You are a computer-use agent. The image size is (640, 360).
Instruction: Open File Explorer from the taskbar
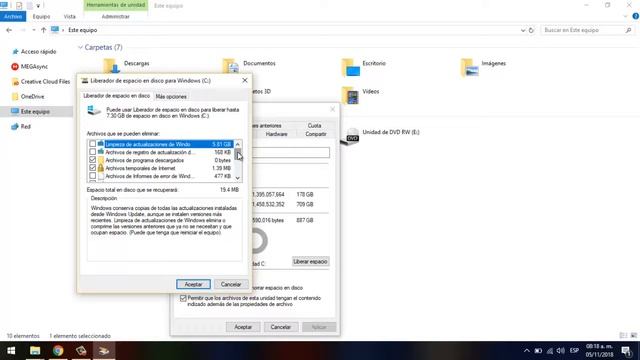pyautogui.click(x=35, y=351)
